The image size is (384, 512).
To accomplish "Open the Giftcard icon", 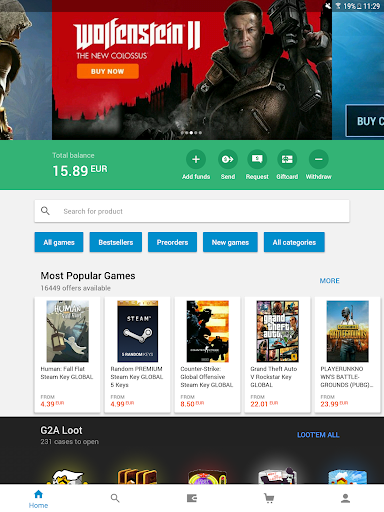I will coord(287,159).
